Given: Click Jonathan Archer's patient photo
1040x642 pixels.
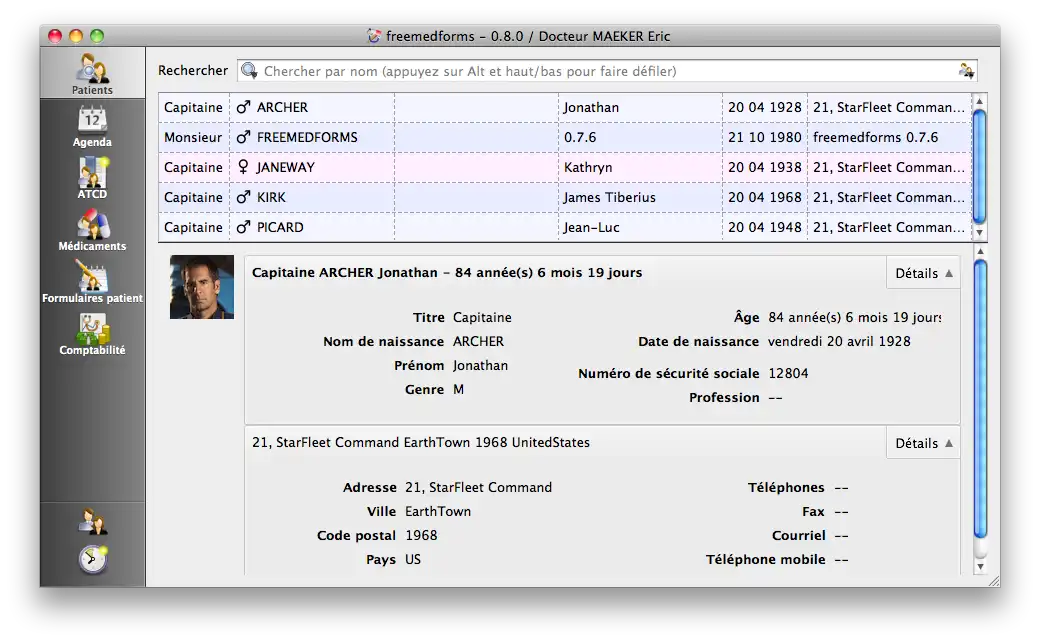Looking at the screenshot, I should tap(202, 287).
